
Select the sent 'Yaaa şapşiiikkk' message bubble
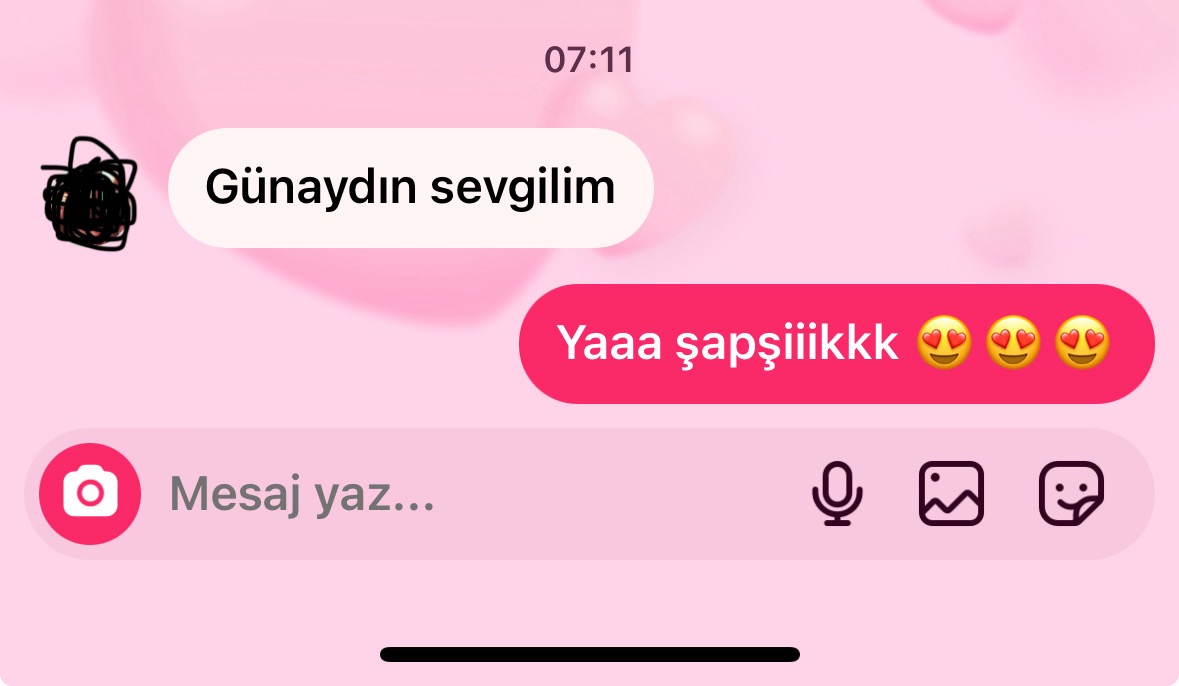(x=836, y=344)
